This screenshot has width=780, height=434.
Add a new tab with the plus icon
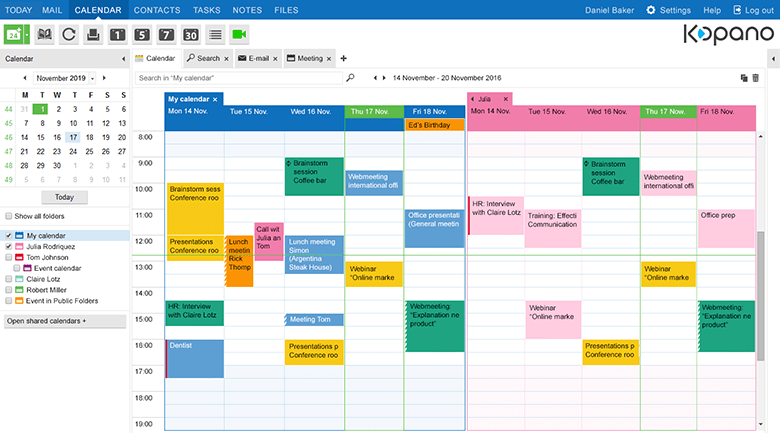pos(343,58)
